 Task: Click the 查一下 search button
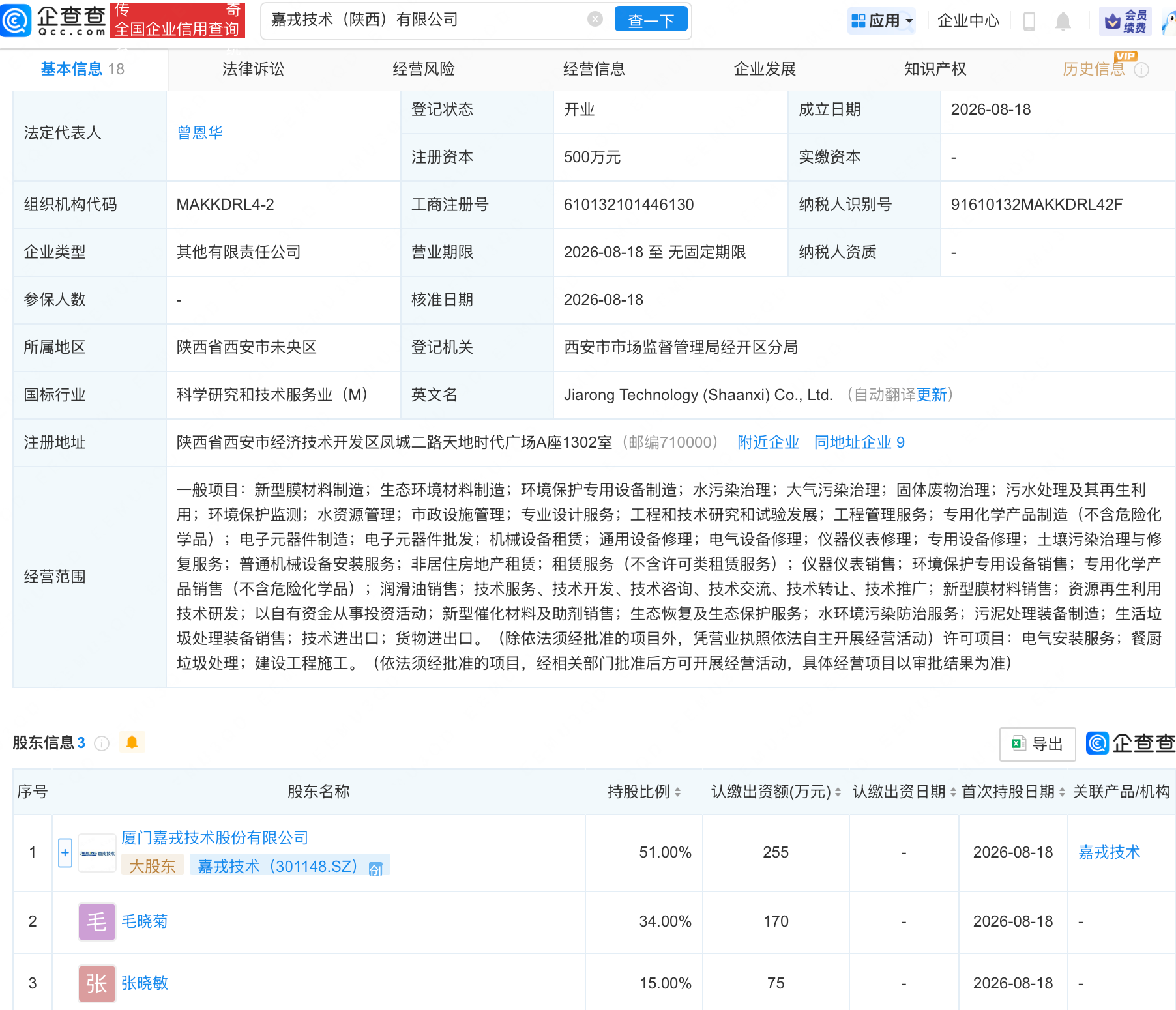click(651, 20)
